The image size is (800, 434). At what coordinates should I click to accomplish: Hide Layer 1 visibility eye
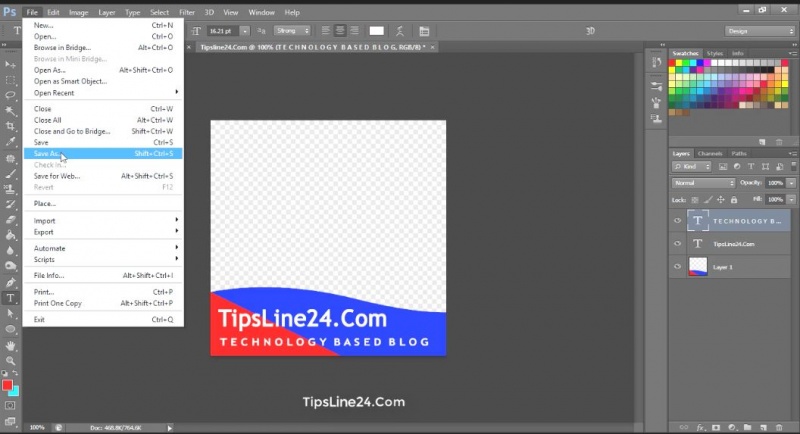click(678, 267)
